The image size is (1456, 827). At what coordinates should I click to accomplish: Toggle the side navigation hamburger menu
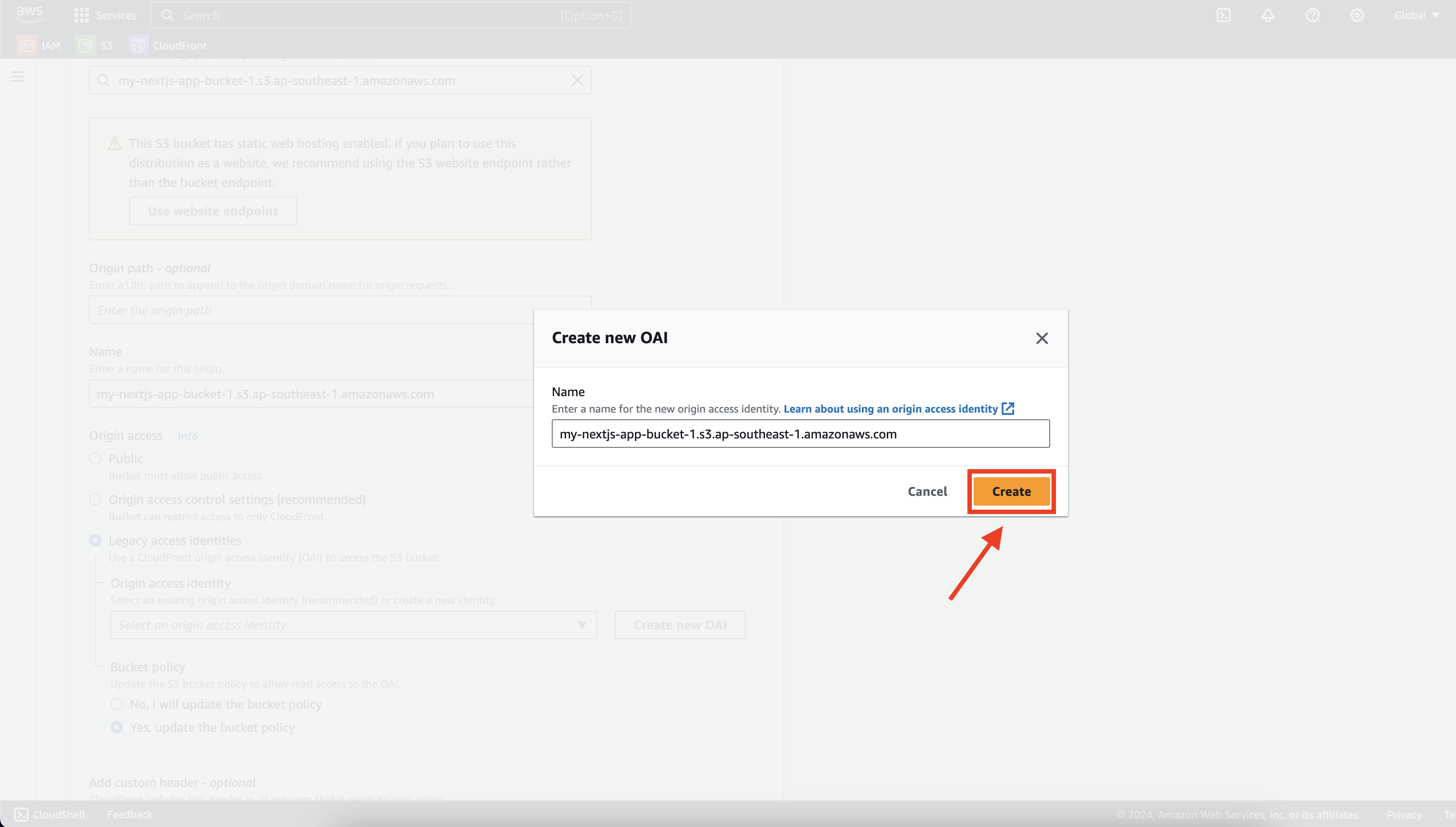[18, 76]
